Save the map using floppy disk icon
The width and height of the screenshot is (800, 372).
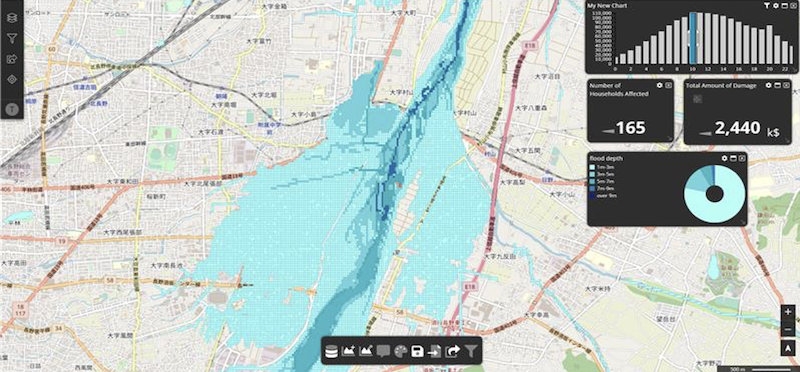coord(417,351)
